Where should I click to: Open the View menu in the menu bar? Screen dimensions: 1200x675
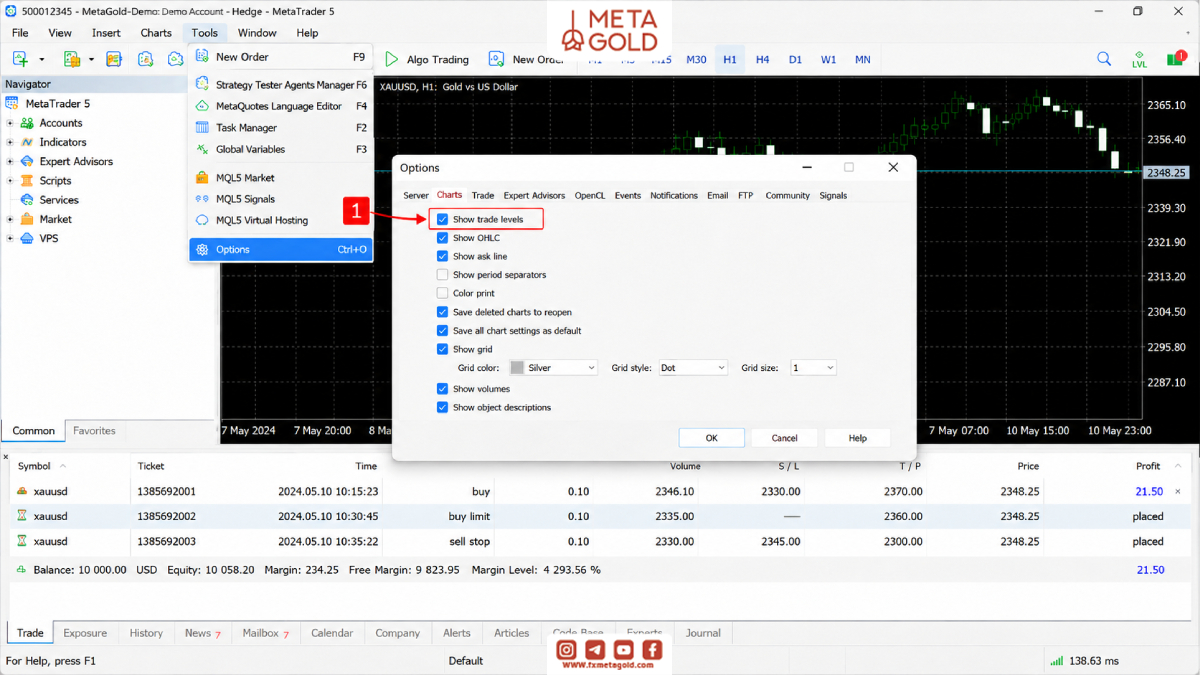60,33
